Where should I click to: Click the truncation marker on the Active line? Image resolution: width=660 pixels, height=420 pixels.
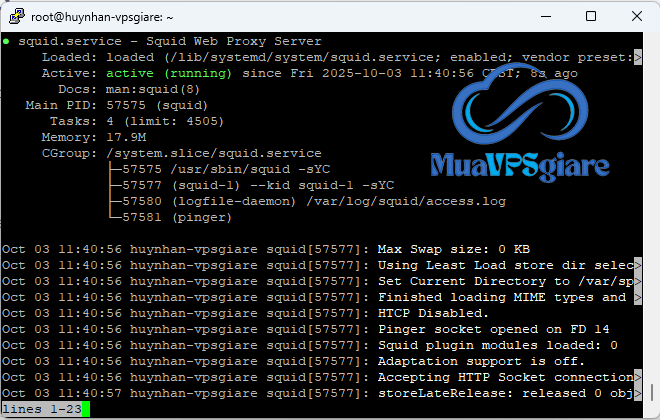click(x=637, y=73)
